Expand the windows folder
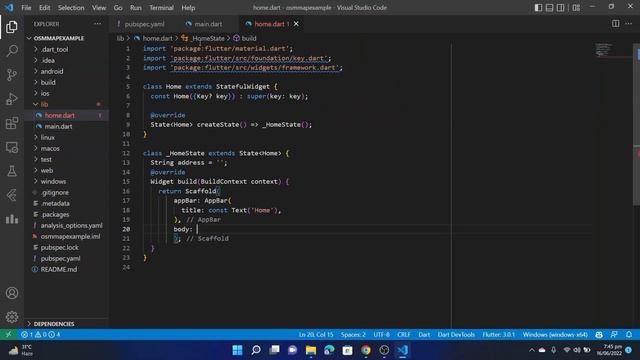 [x=53, y=182]
